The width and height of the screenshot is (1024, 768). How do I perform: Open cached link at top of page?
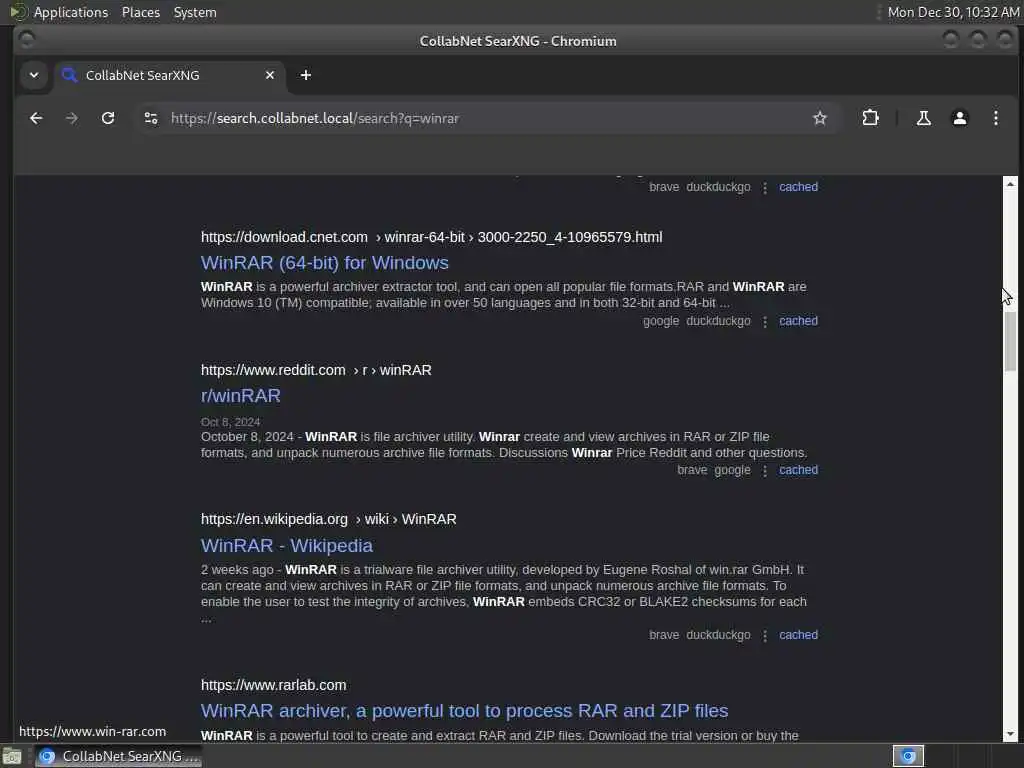798,187
